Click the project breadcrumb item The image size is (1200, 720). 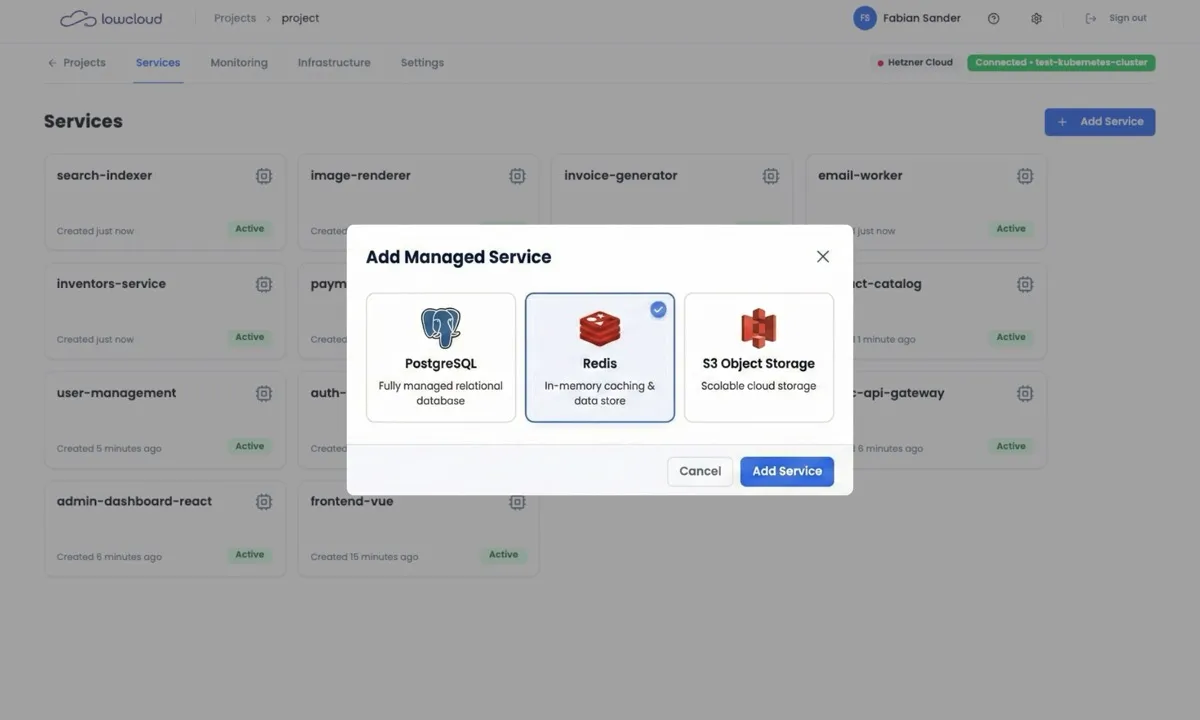tap(301, 18)
